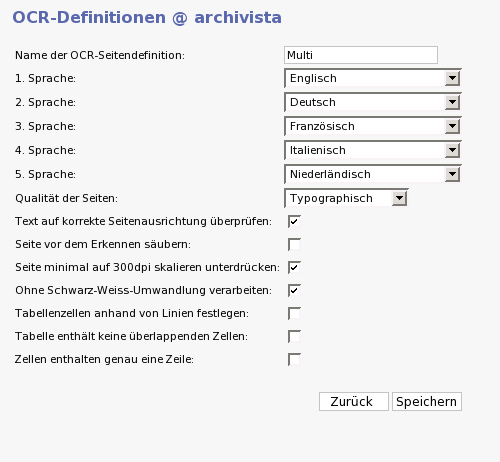Uncheck the 300dpi skalieren unterdrücken checkbox
Viewport: 500px width, 462px height.
(294, 267)
